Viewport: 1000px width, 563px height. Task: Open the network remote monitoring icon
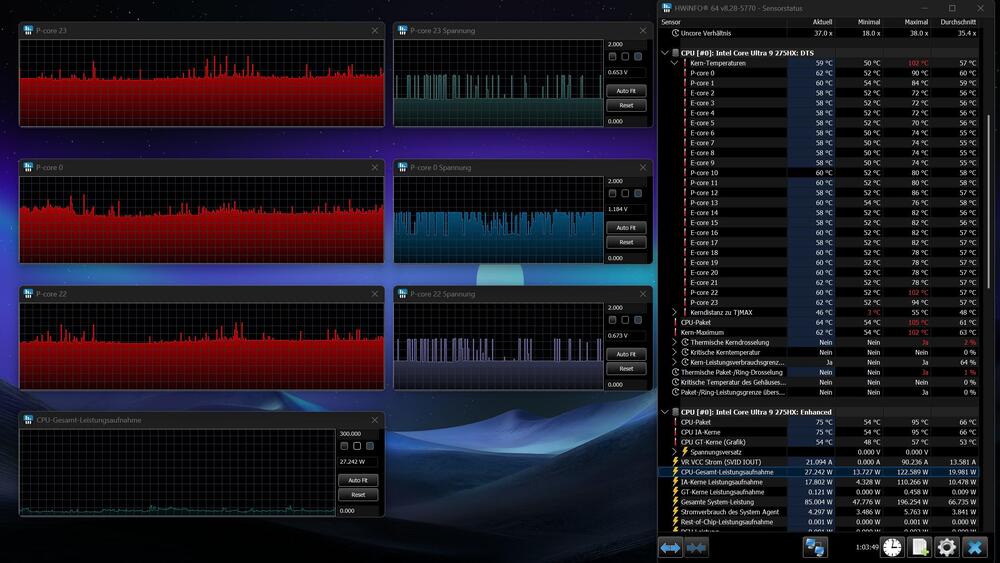point(815,547)
